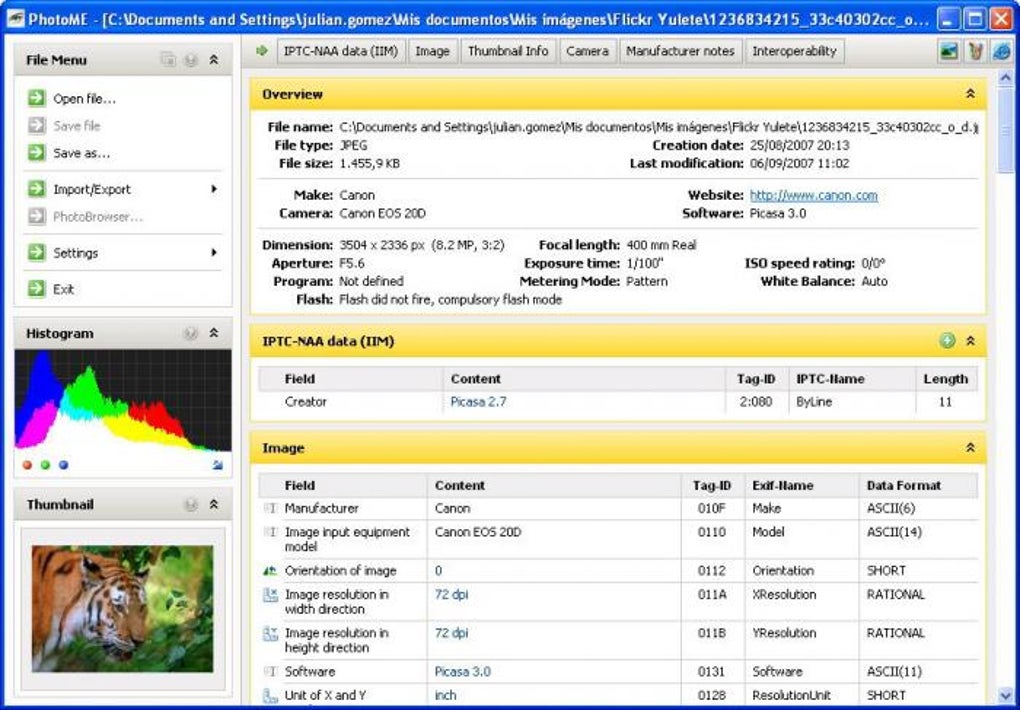Open the Internet Explorer icon in toolbar
The height and width of the screenshot is (710, 1020).
(x=1002, y=51)
